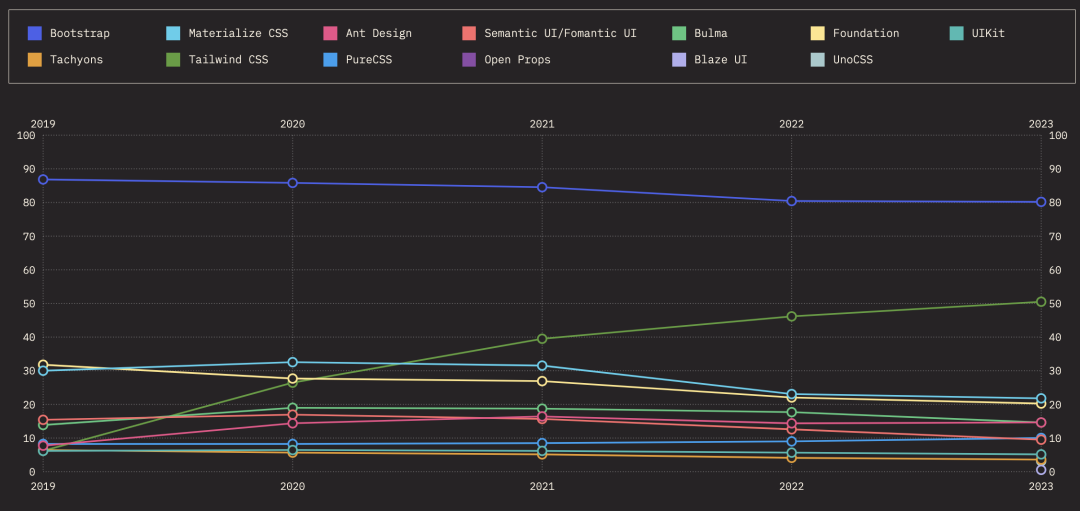
Task: Toggle the UnoCSS legend label
Action: click(x=852, y=60)
